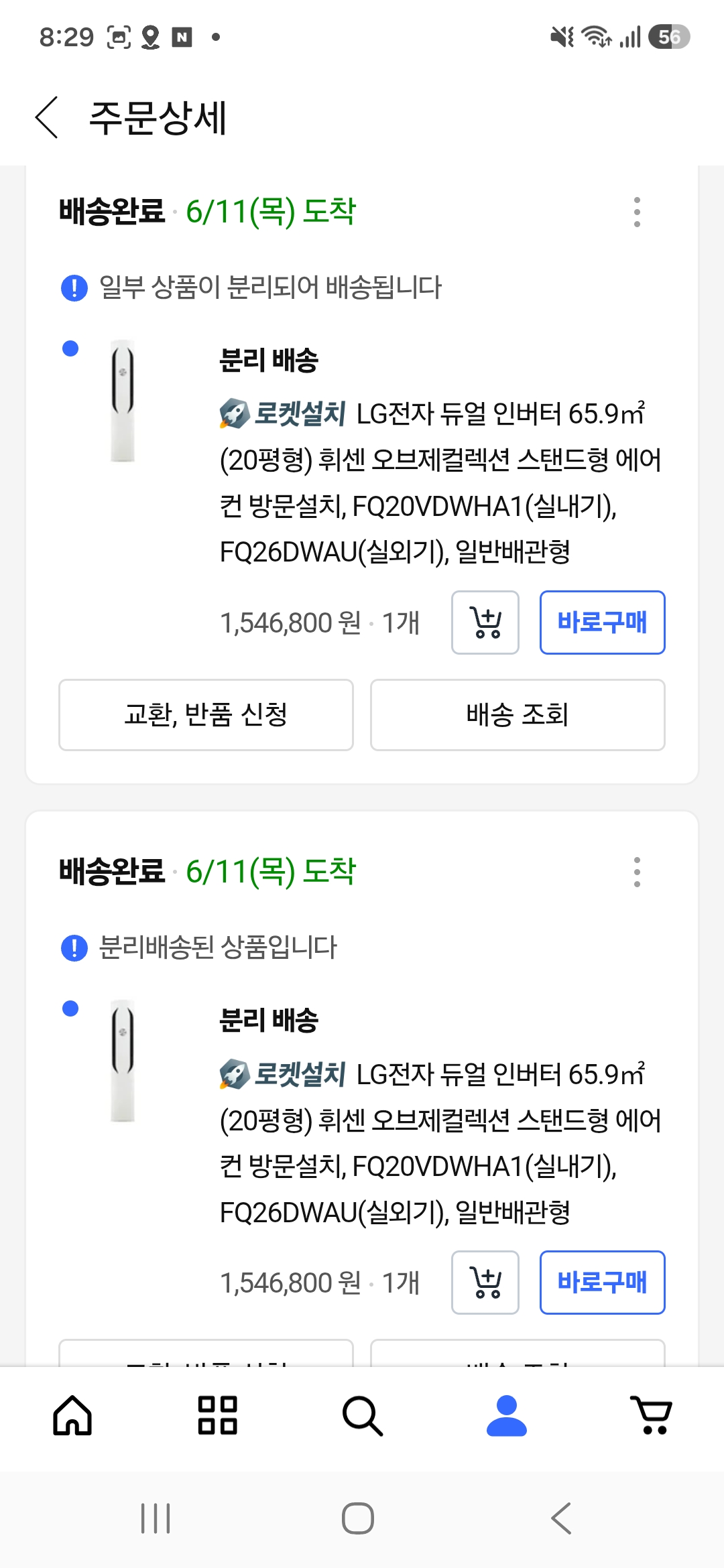
Task: Tap 바로구매 on the first item
Action: tap(602, 623)
